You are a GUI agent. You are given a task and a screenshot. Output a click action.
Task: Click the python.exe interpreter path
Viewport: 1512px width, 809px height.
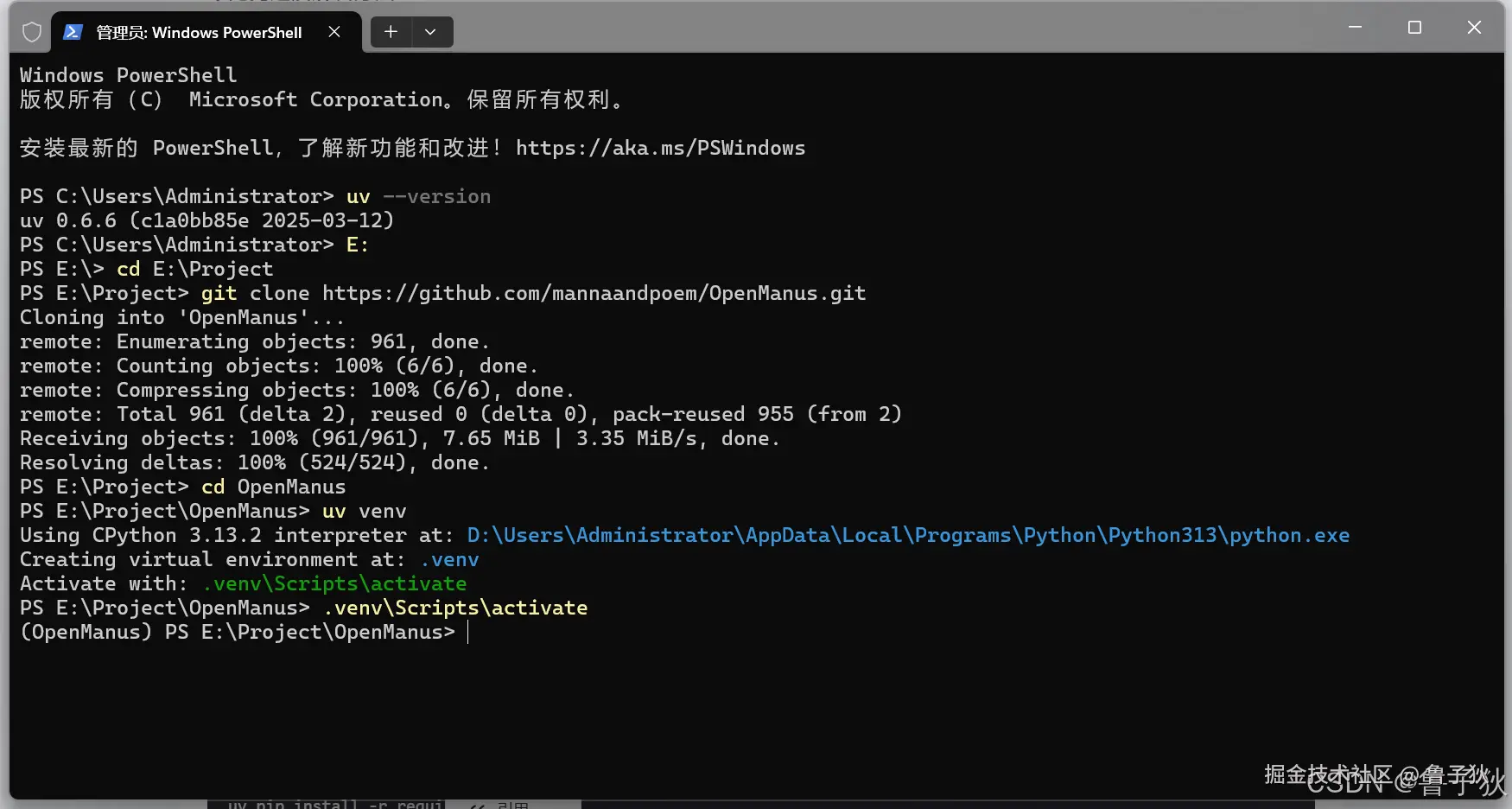coord(908,535)
